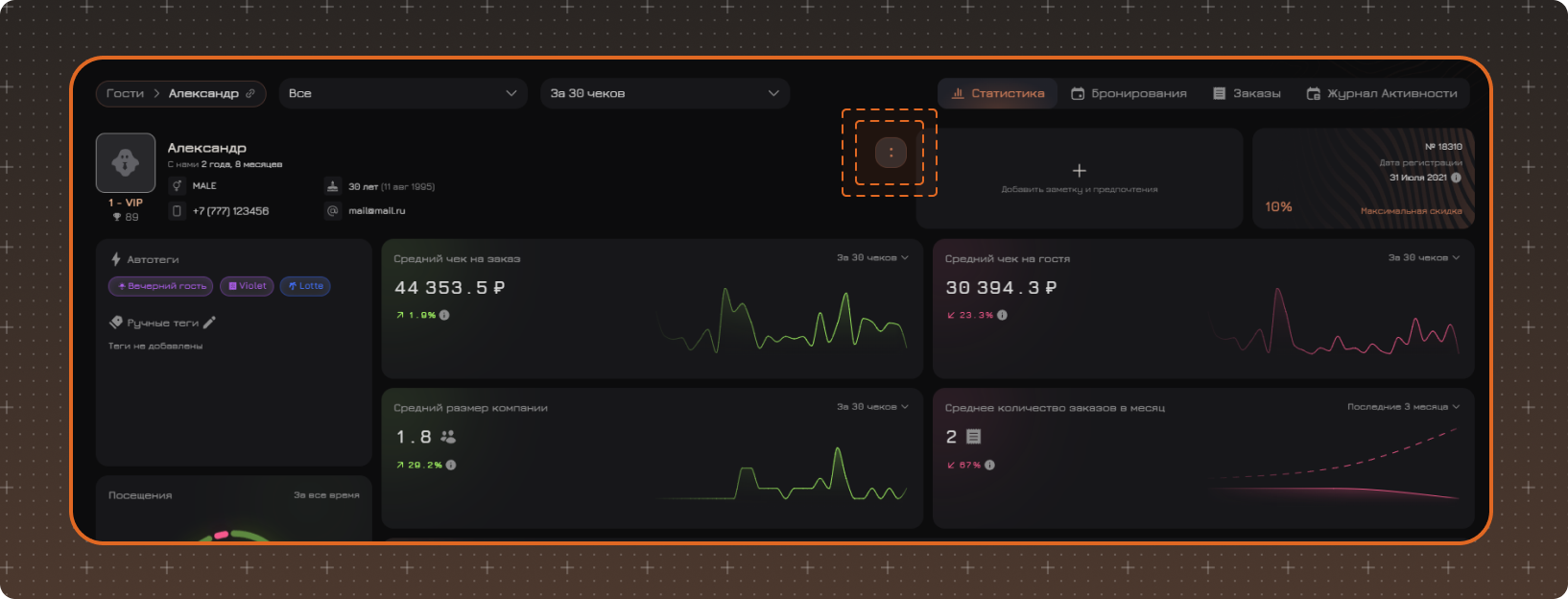
Task: Open the Все filter dropdown
Action: tap(403, 94)
